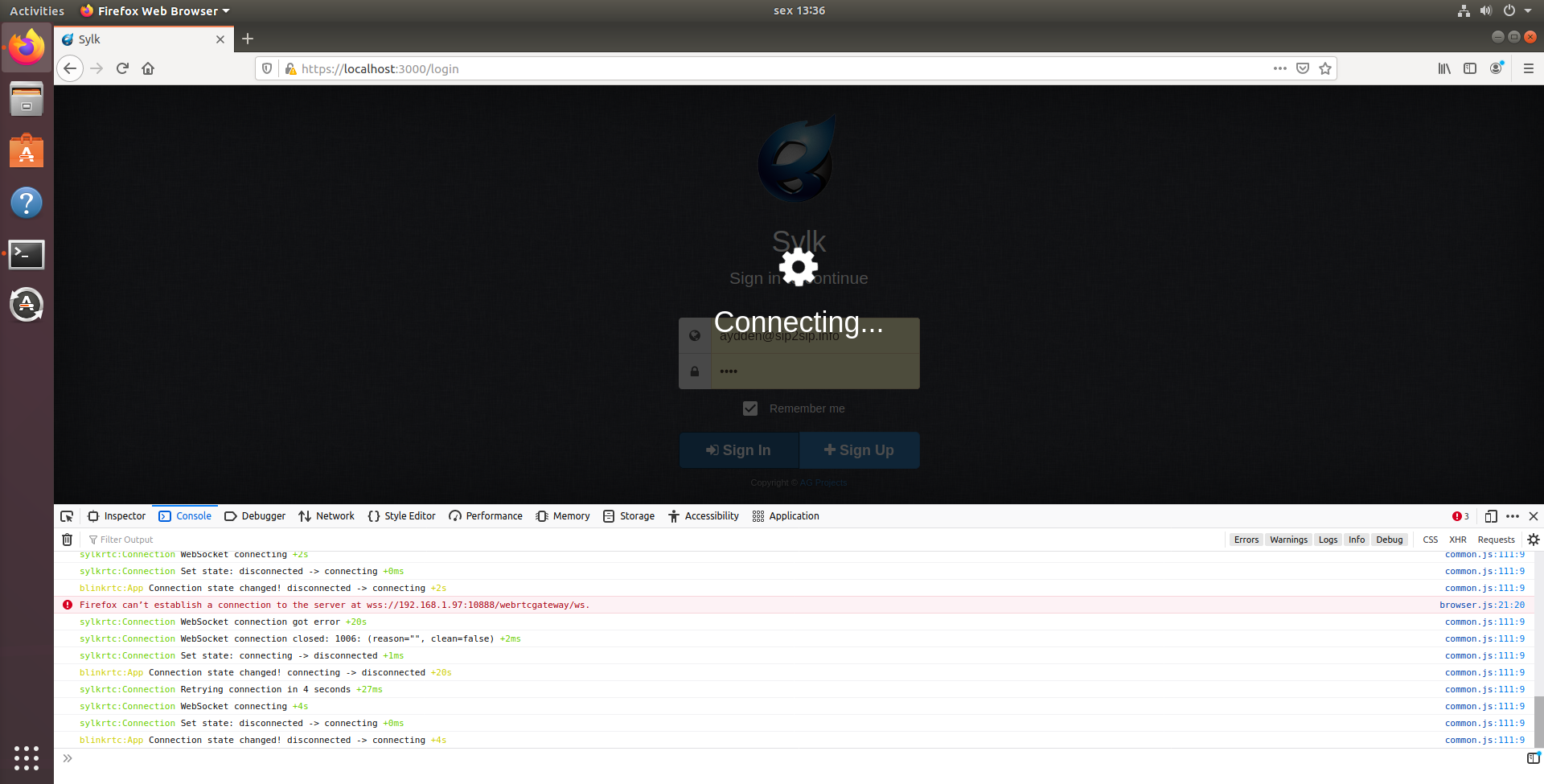Show applications grid
Image resolution: width=1544 pixels, height=784 pixels.
pyautogui.click(x=27, y=757)
